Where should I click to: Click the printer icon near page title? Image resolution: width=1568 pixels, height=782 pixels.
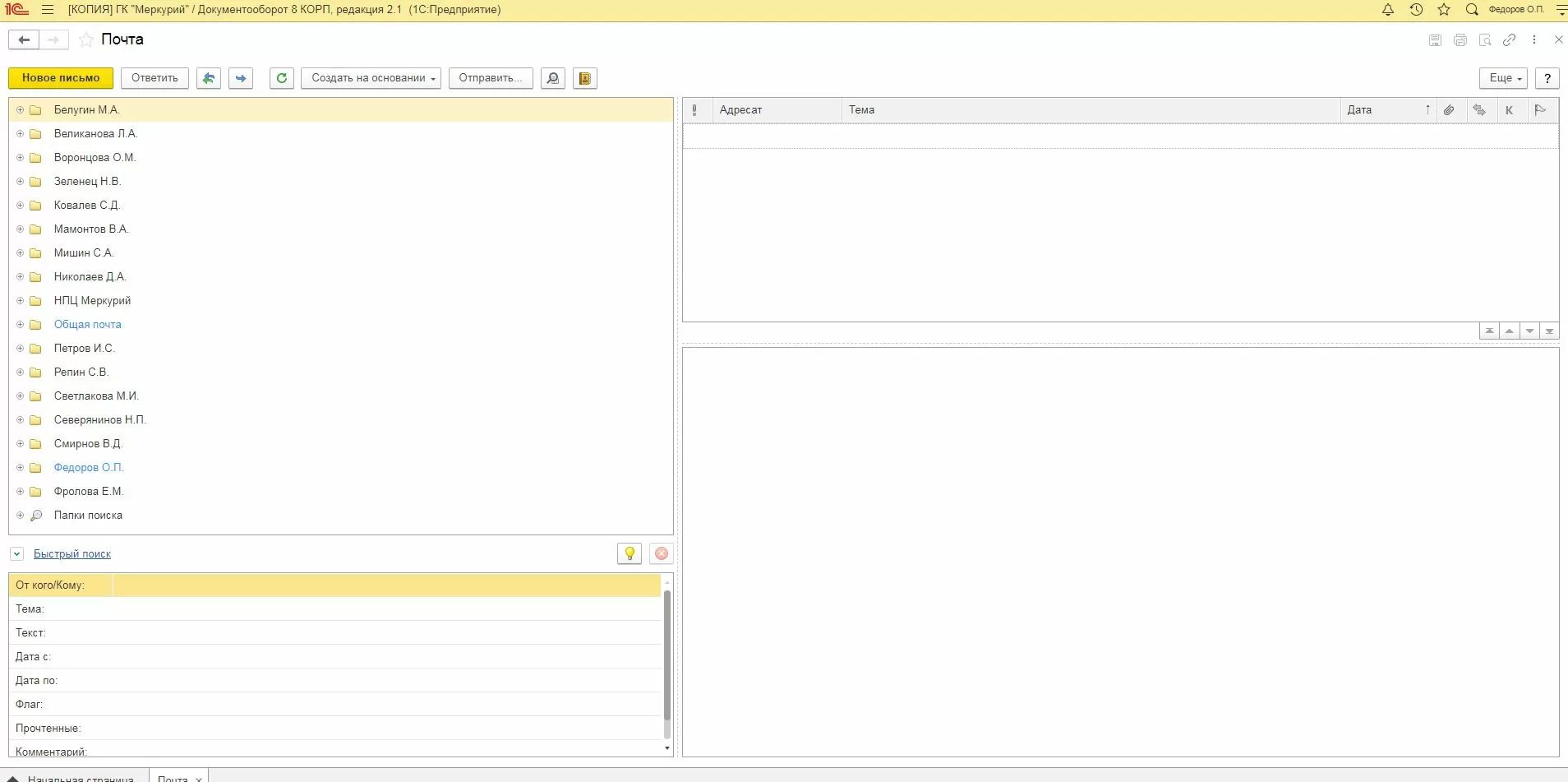pyautogui.click(x=1460, y=39)
